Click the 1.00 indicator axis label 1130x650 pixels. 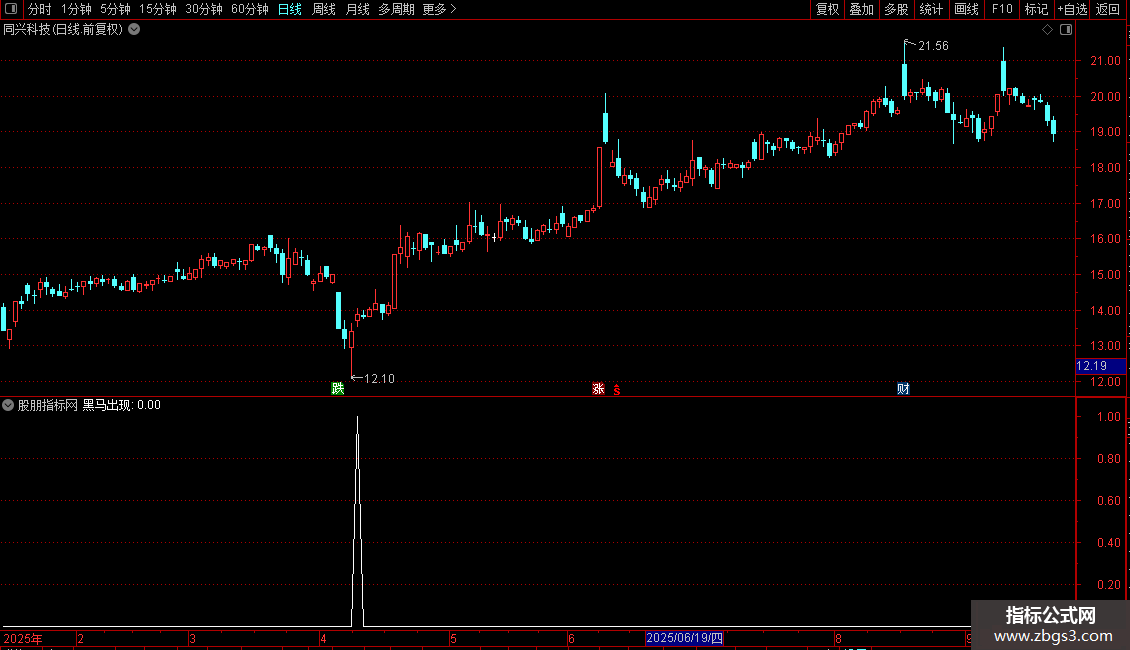(x=1108, y=417)
